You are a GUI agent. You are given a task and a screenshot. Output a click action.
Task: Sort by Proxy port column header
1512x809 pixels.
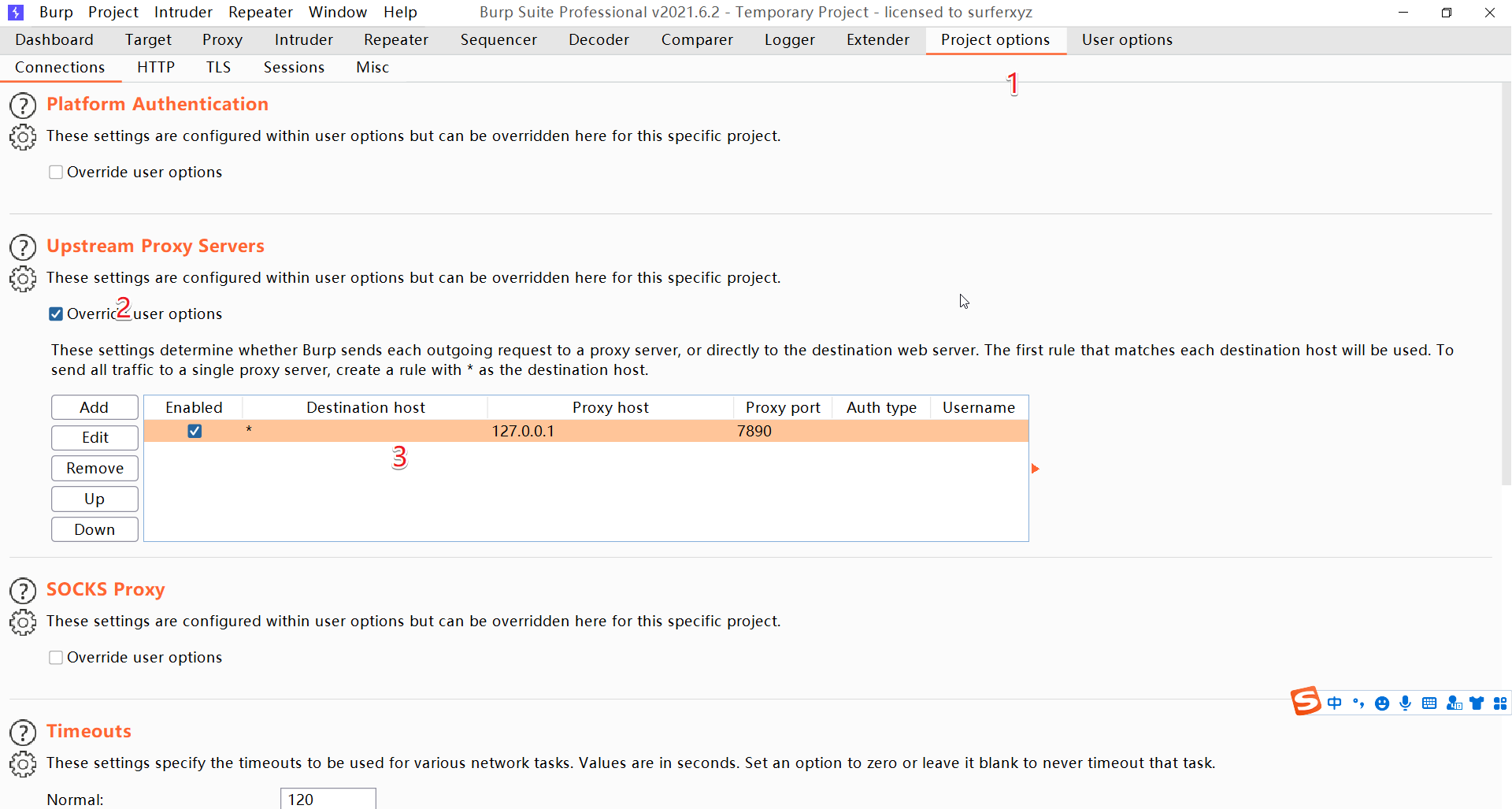783,407
